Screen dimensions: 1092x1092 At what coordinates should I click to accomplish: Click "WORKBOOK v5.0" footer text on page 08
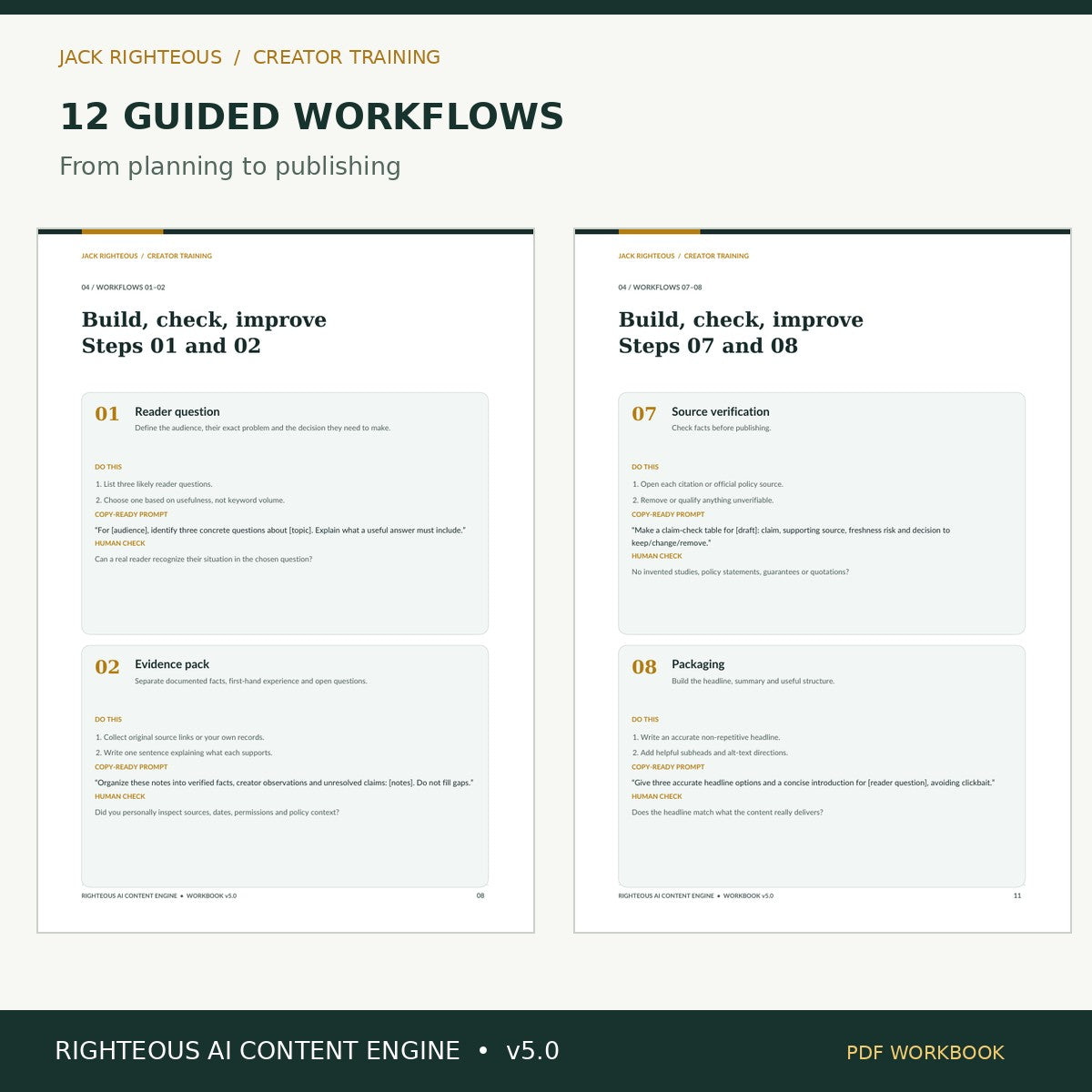point(211,896)
